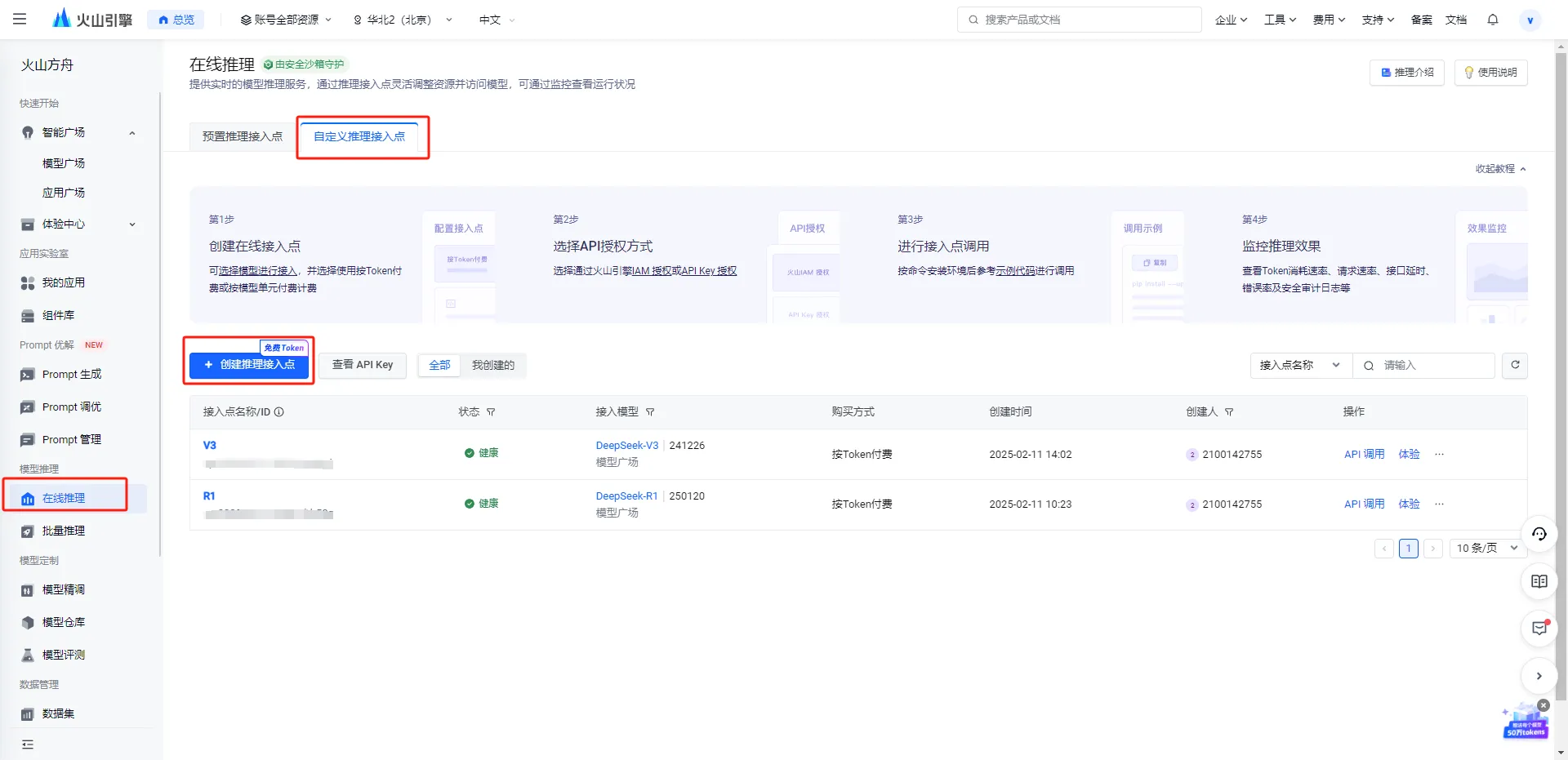Switch to the 我创建的 filter
This screenshot has height=760, width=1568.
492,365
